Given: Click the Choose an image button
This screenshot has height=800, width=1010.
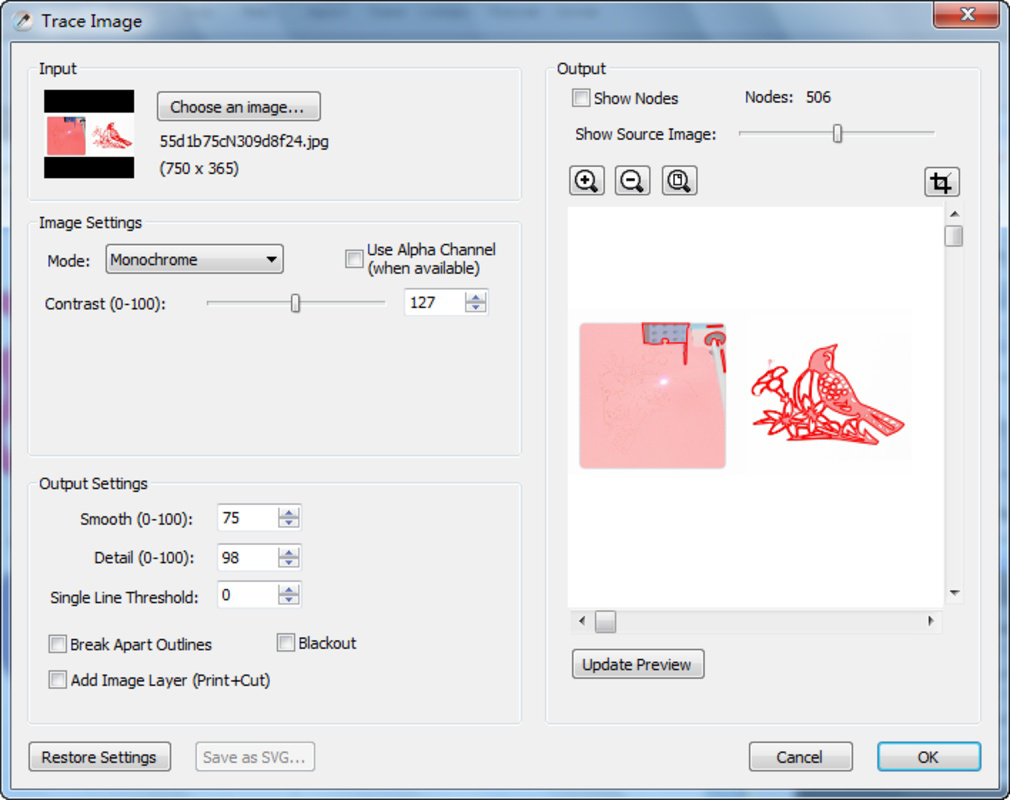Looking at the screenshot, I should tap(238, 107).
